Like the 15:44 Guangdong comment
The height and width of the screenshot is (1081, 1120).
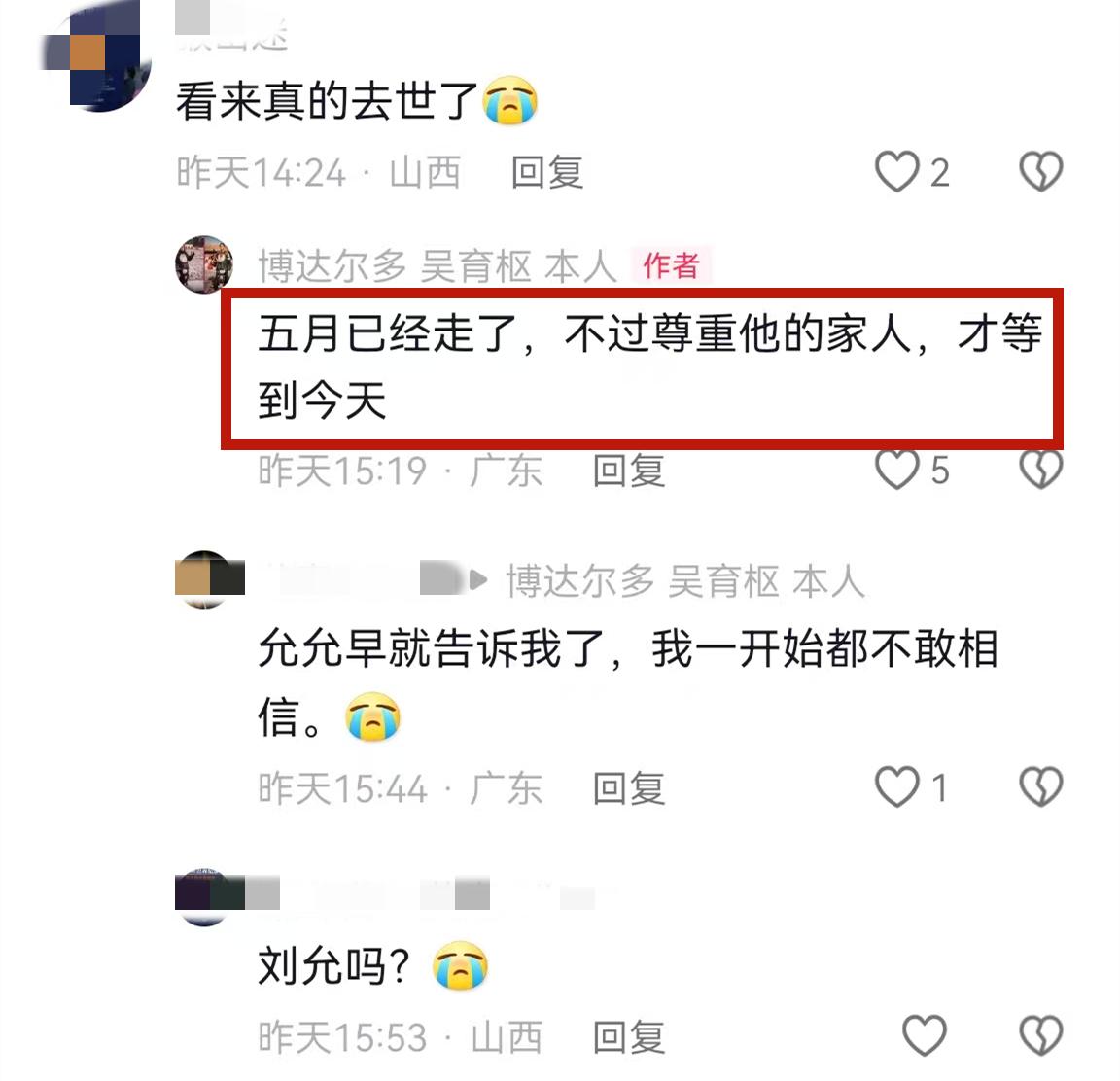point(897,786)
